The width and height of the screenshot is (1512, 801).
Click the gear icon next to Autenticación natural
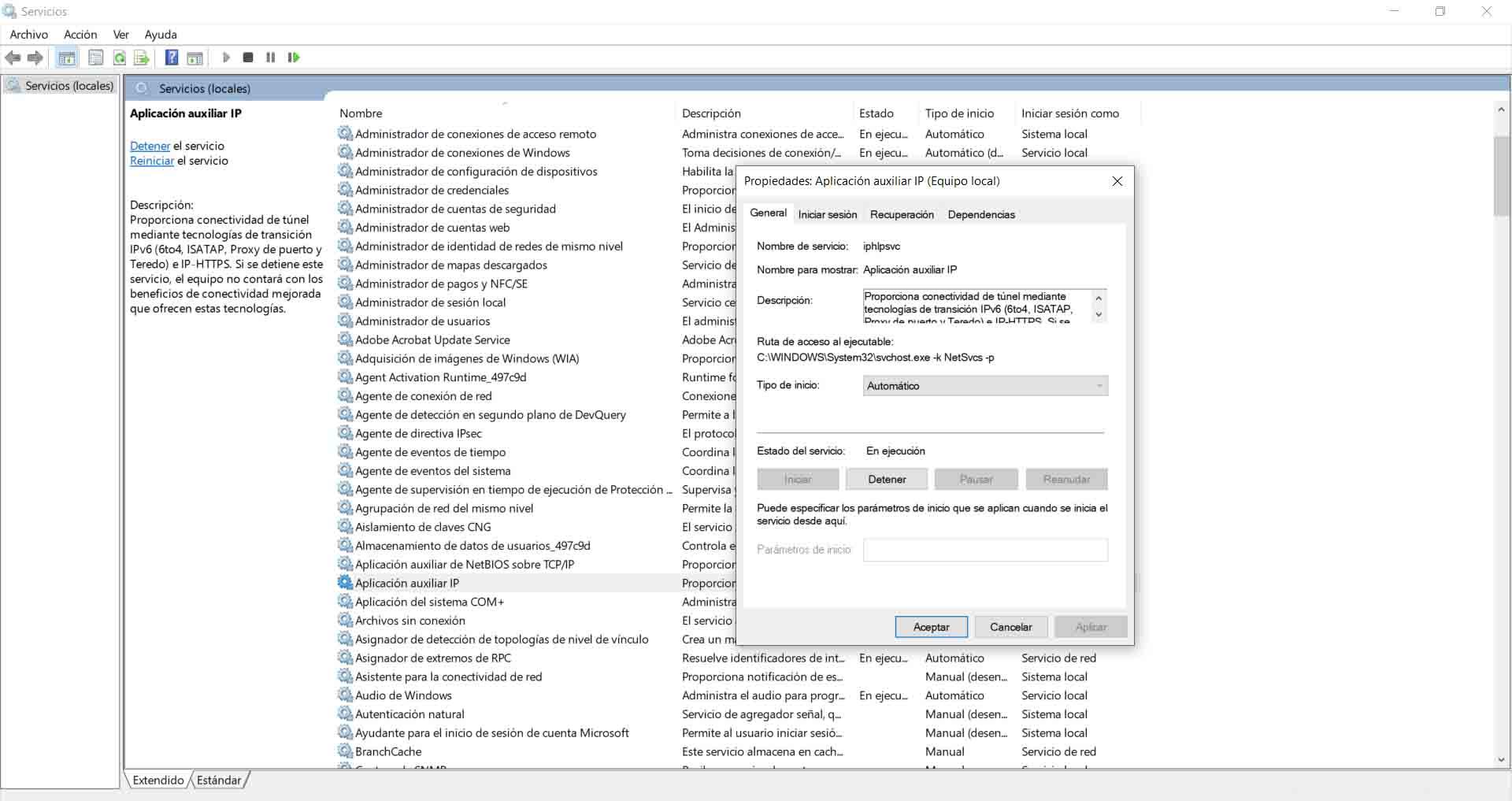tap(345, 714)
